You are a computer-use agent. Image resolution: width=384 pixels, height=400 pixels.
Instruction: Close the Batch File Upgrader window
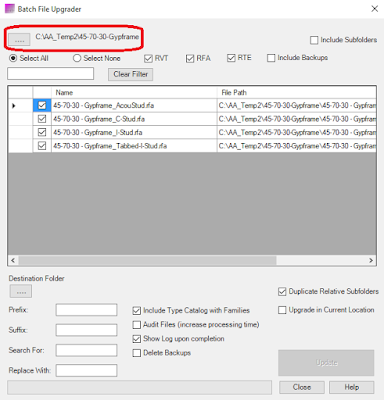(x=375, y=9)
